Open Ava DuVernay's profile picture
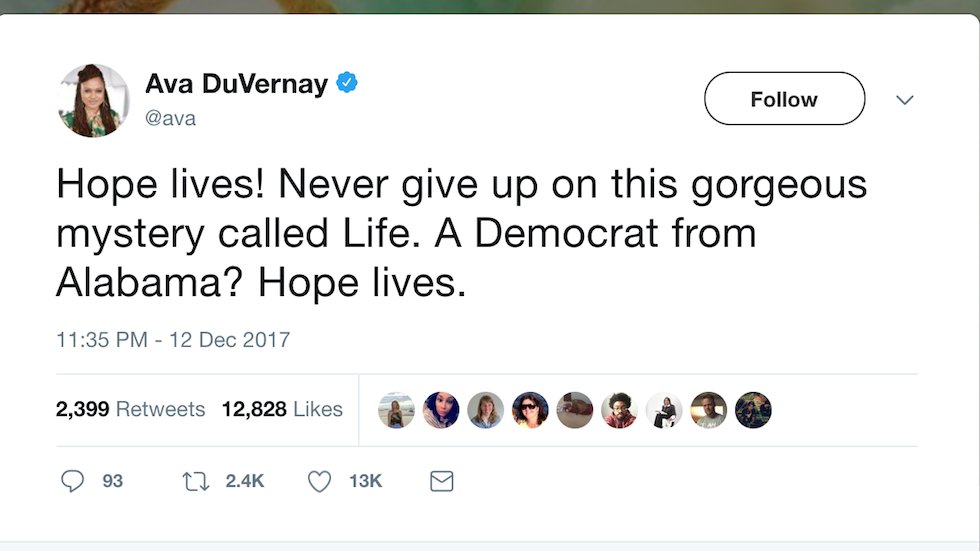Image resolution: width=980 pixels, height=551 pixels. click(x=94, y=100)
